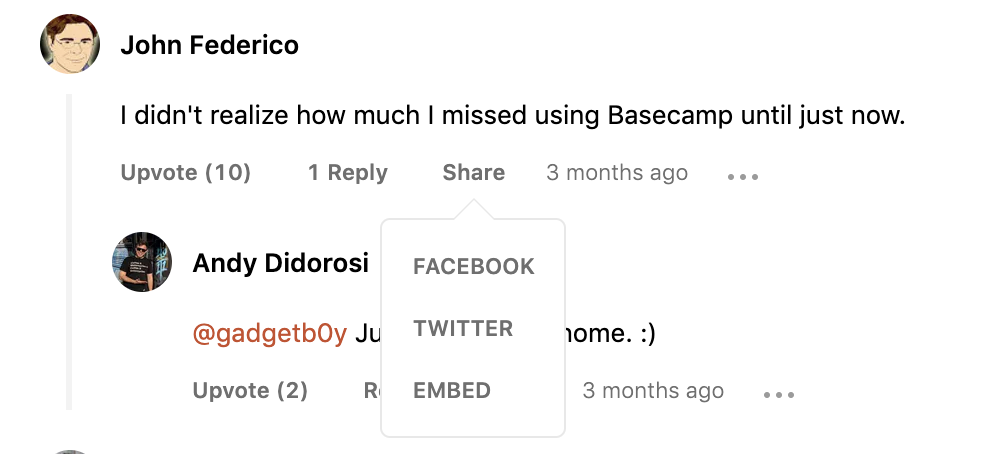This screenshot has height=454, width=986.
Task: Click the @gadgetb0y mention
Action: pos(269,334)
